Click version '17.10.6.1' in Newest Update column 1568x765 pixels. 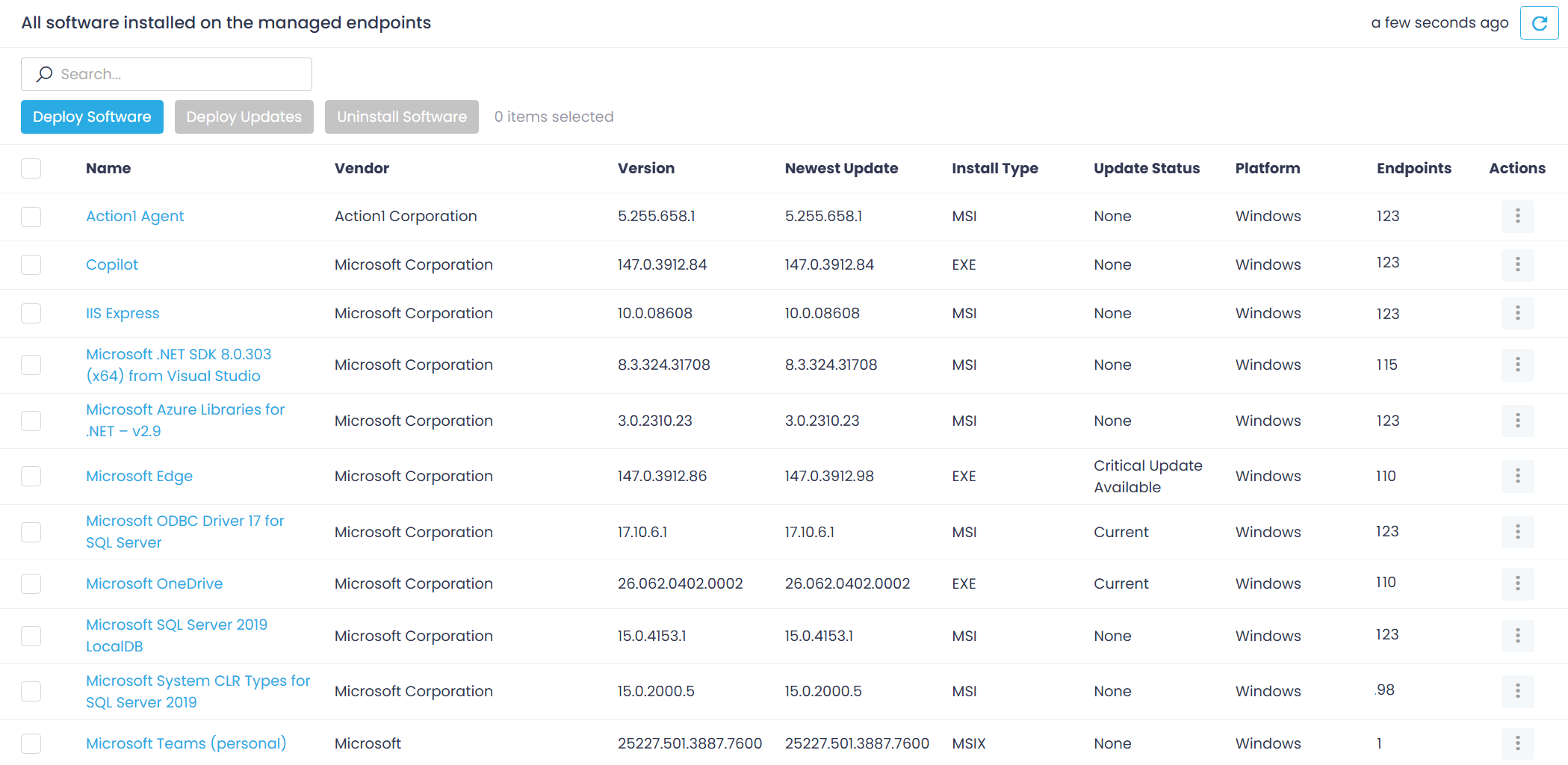pos(810,532)
